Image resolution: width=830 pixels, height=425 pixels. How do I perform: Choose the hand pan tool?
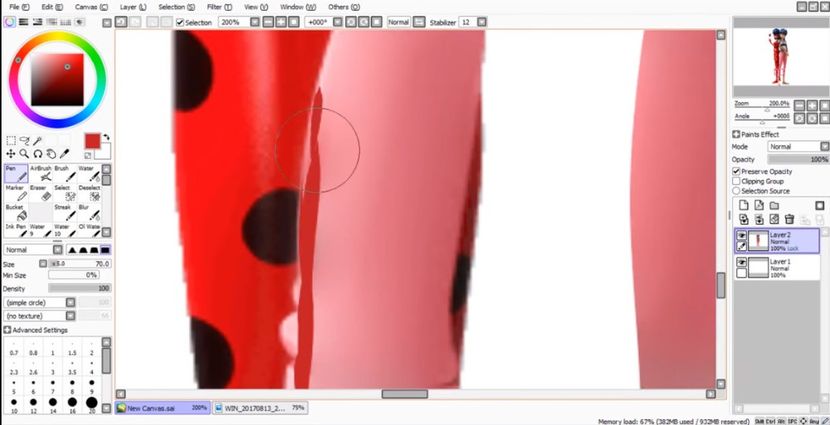(51, 154)
